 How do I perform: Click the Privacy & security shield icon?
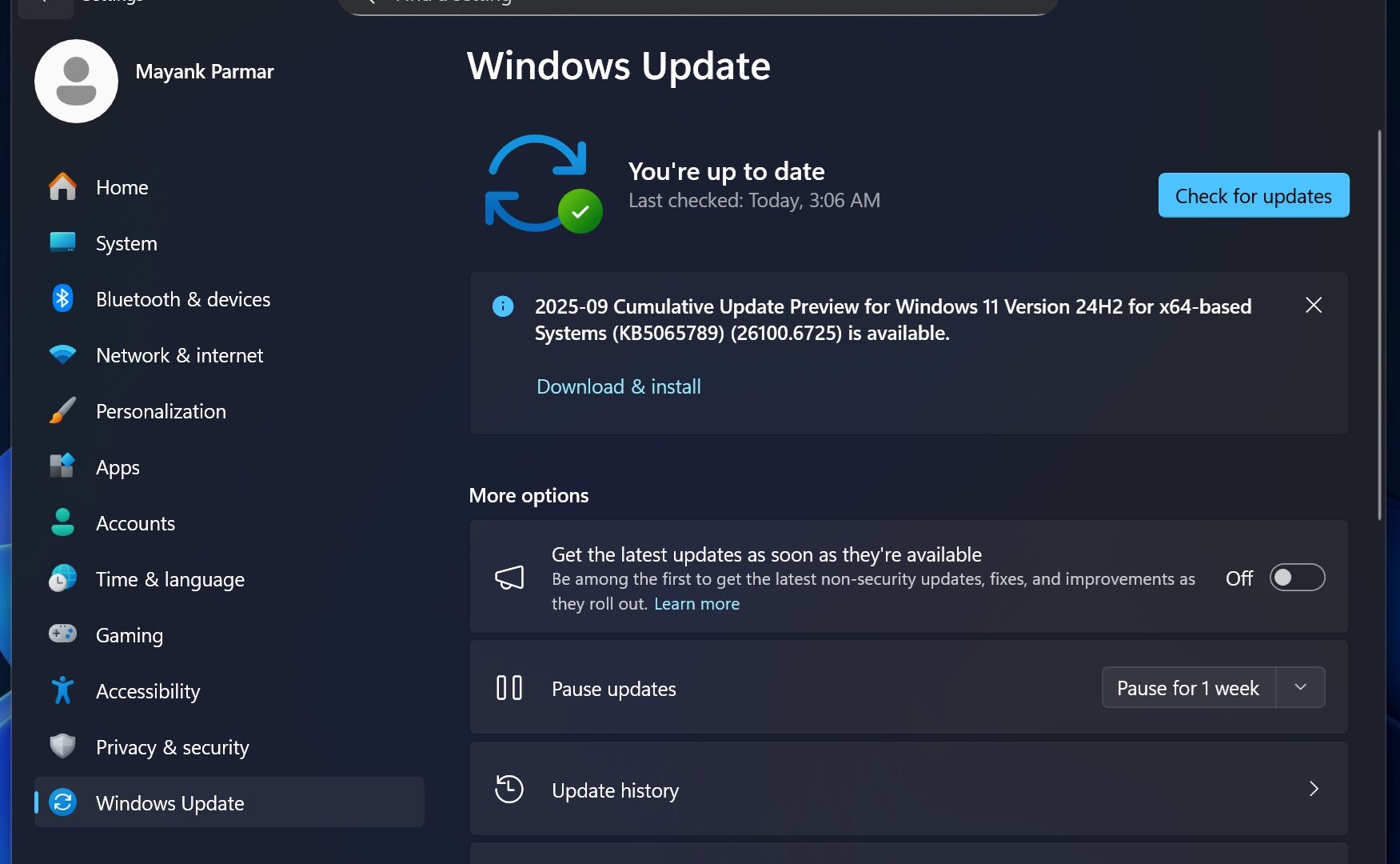click(x=62, y=746)
